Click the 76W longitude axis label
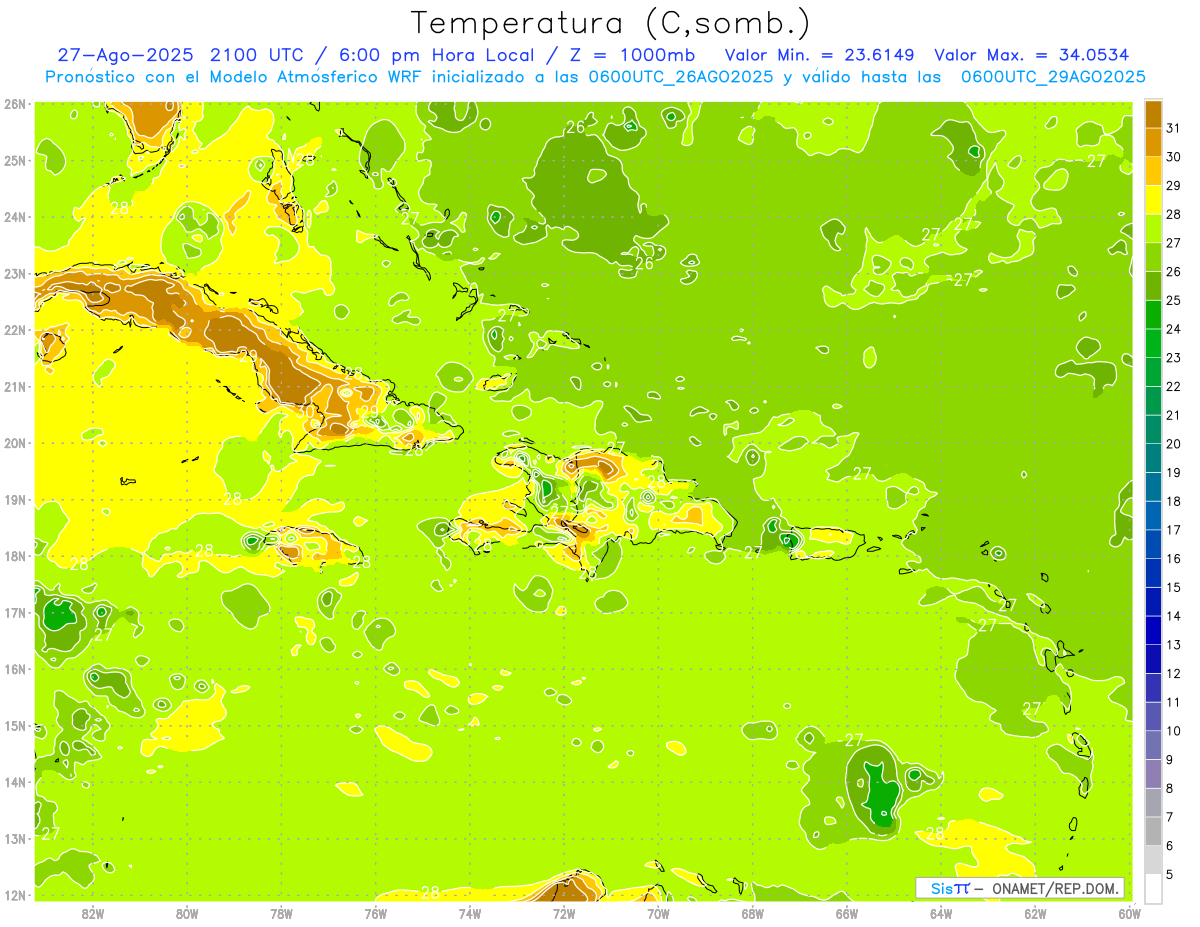The height and width of the screenshot is (927, 1200). (x=376, y=913)
